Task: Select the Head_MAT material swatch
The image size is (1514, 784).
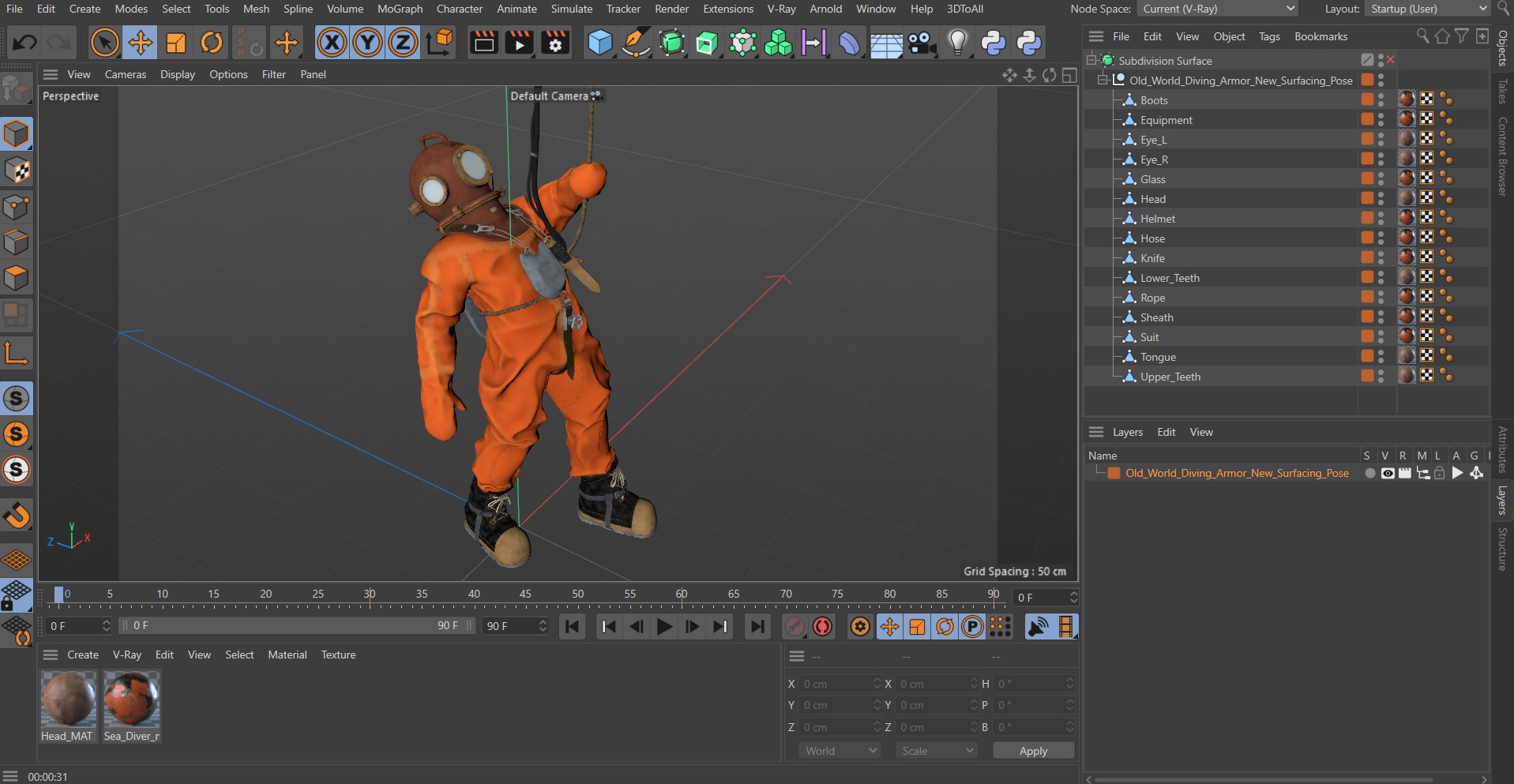Action: pyautogui.click(x=68, y=700)
